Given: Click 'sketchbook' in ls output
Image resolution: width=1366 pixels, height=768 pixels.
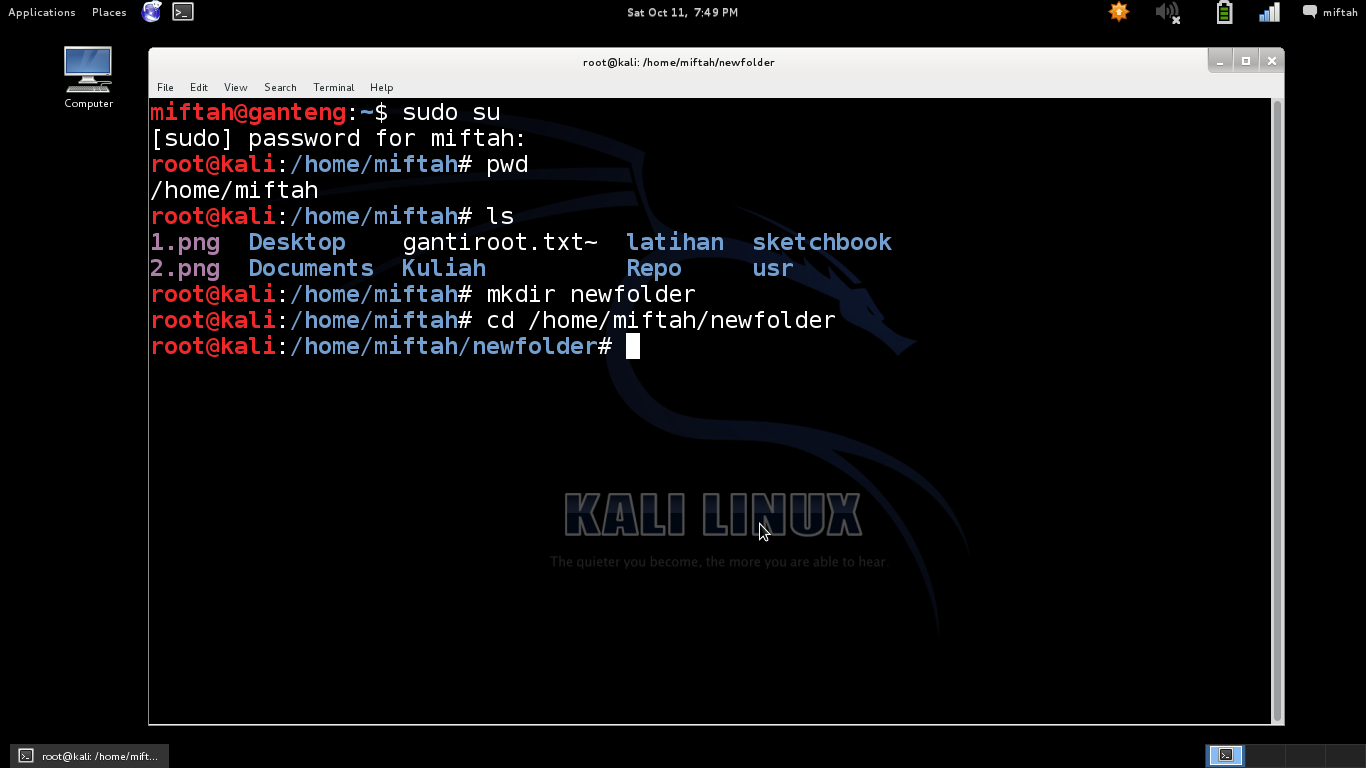Looking at the screenshot, I should point(822,242).
